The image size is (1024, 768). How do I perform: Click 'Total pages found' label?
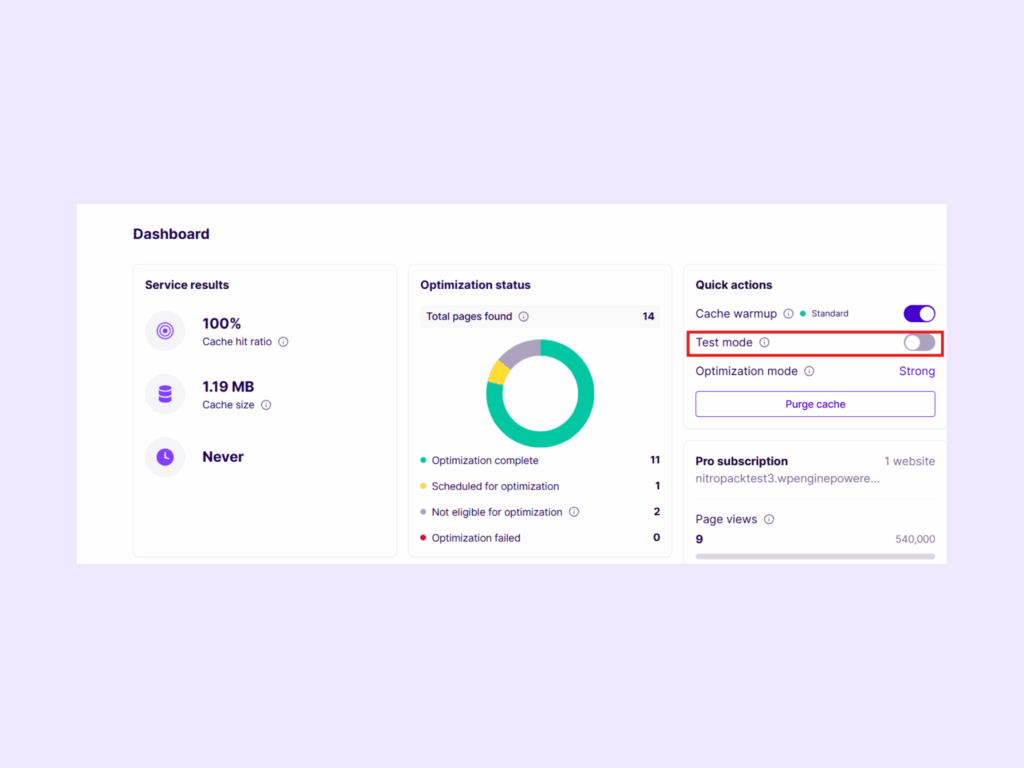pos(469,317)
